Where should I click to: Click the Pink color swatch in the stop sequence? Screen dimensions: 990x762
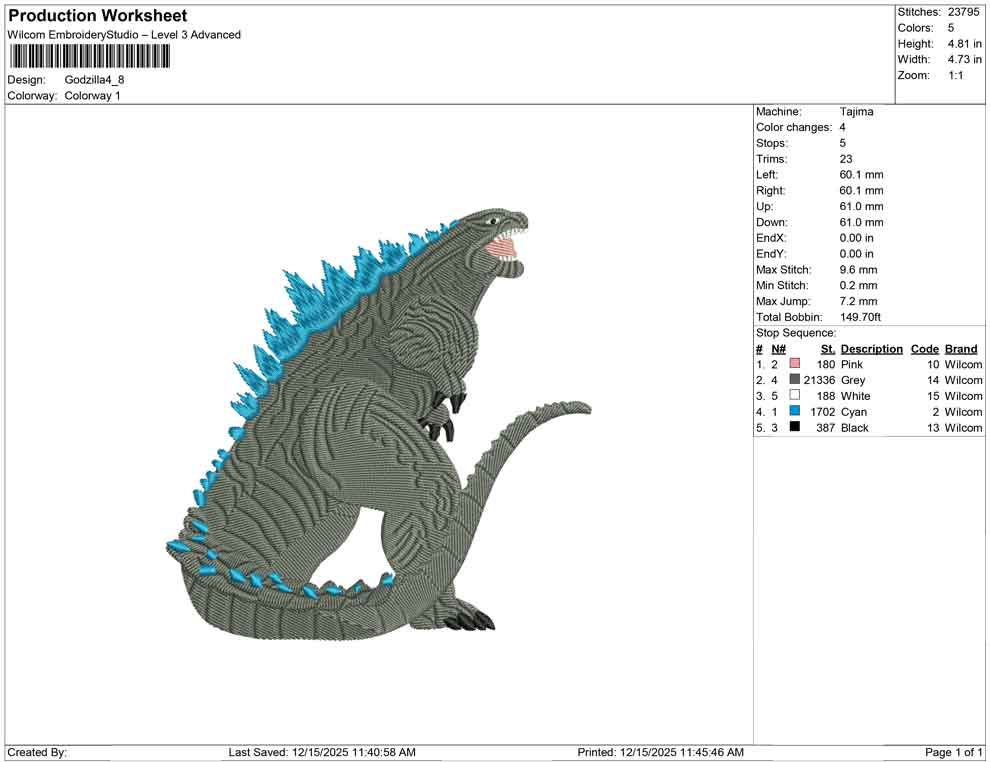pyautogui.click(x=795, y=364)
